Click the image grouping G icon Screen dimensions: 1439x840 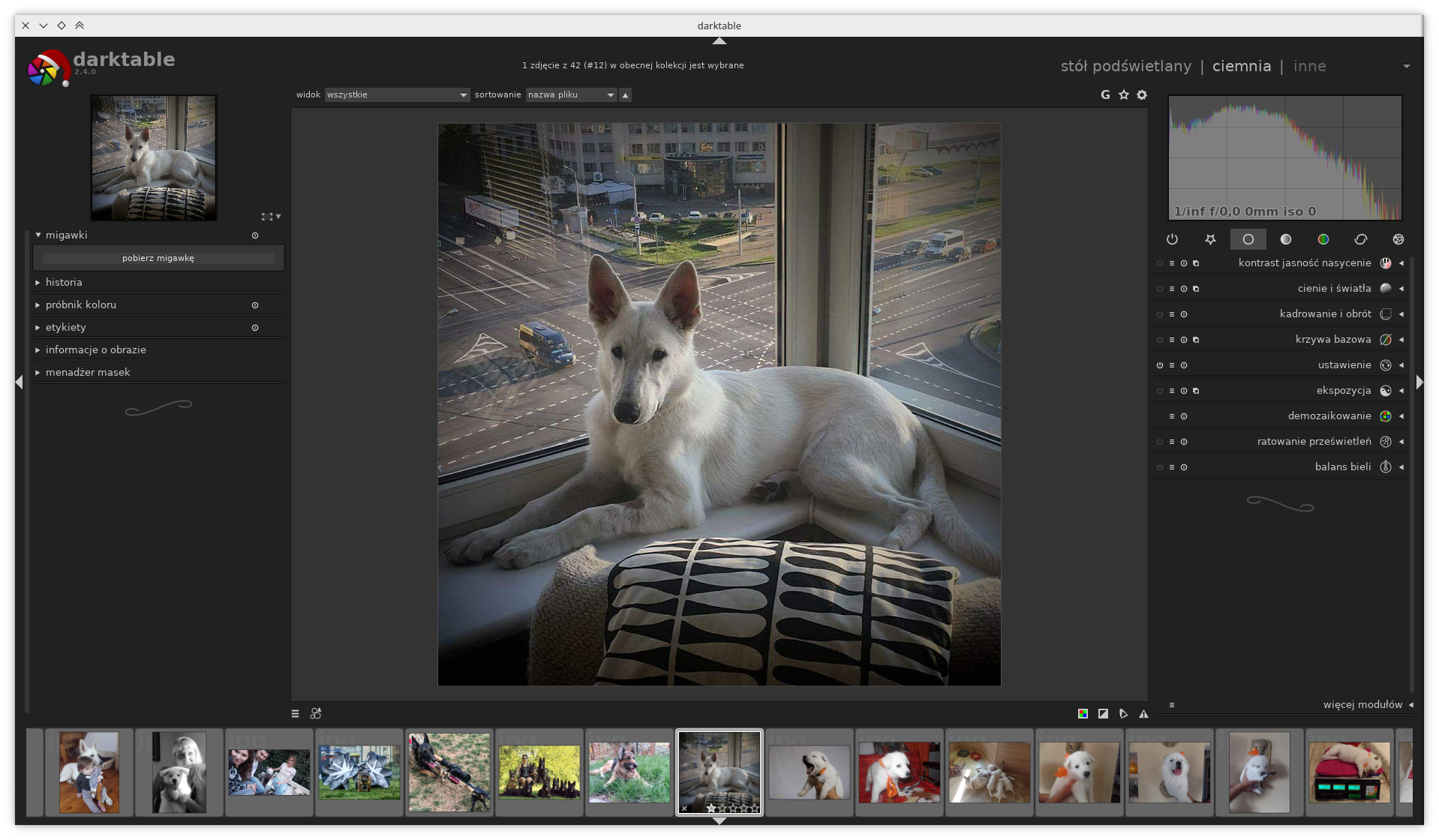(x=1104, y=94)
